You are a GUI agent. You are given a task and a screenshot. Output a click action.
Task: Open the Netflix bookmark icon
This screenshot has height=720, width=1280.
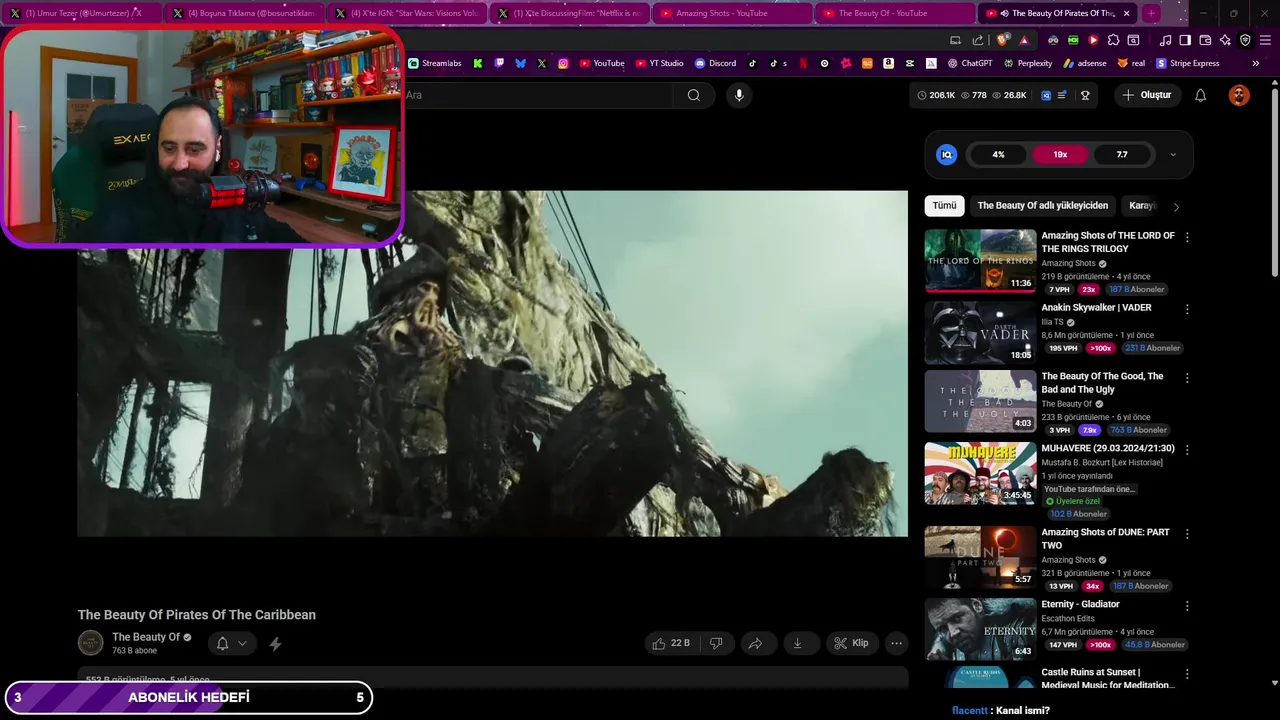[804, 63]
